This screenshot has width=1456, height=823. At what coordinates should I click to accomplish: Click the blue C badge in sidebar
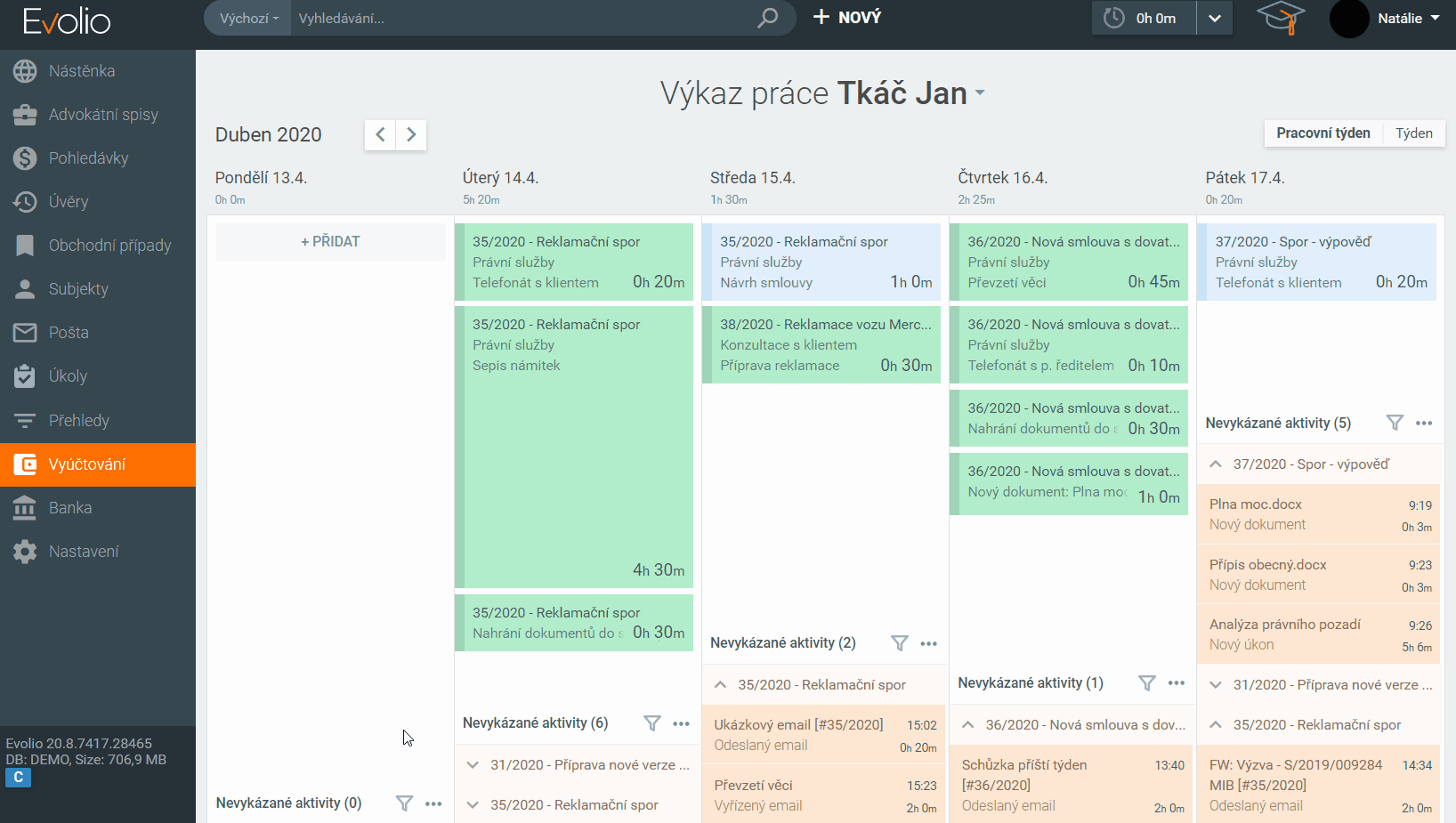point(18,778)
